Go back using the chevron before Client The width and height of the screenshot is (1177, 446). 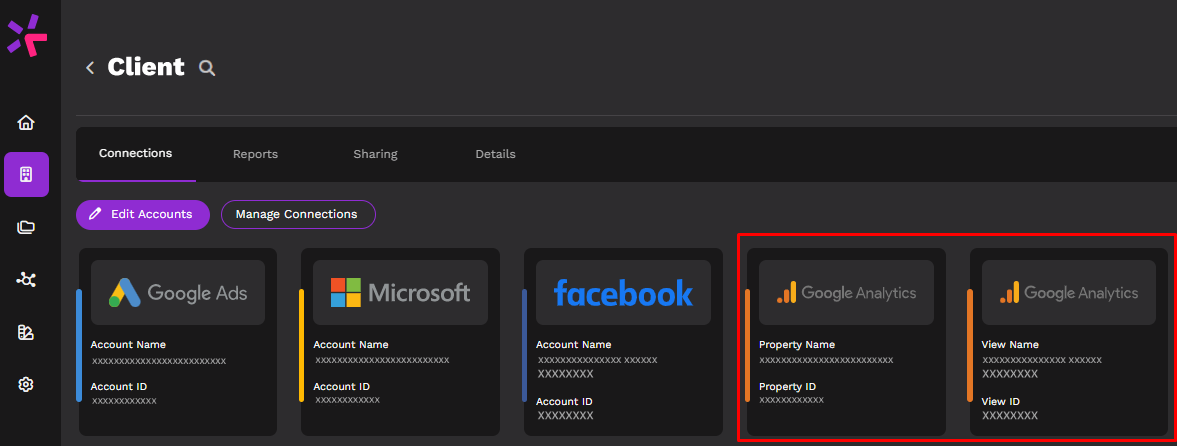click(x=90, y=68)
